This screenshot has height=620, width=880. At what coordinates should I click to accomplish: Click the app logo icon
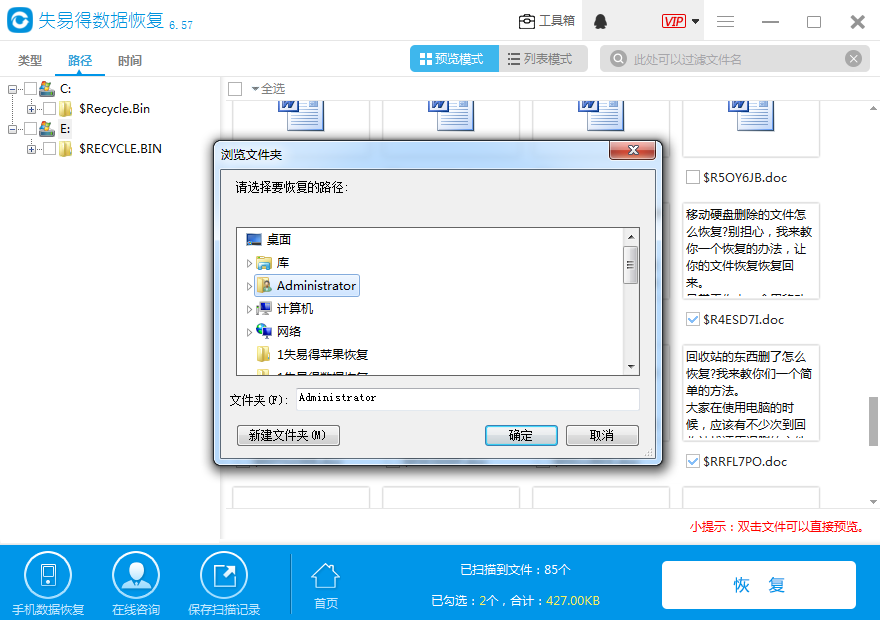pyautogui.click(x=20, y=20)
